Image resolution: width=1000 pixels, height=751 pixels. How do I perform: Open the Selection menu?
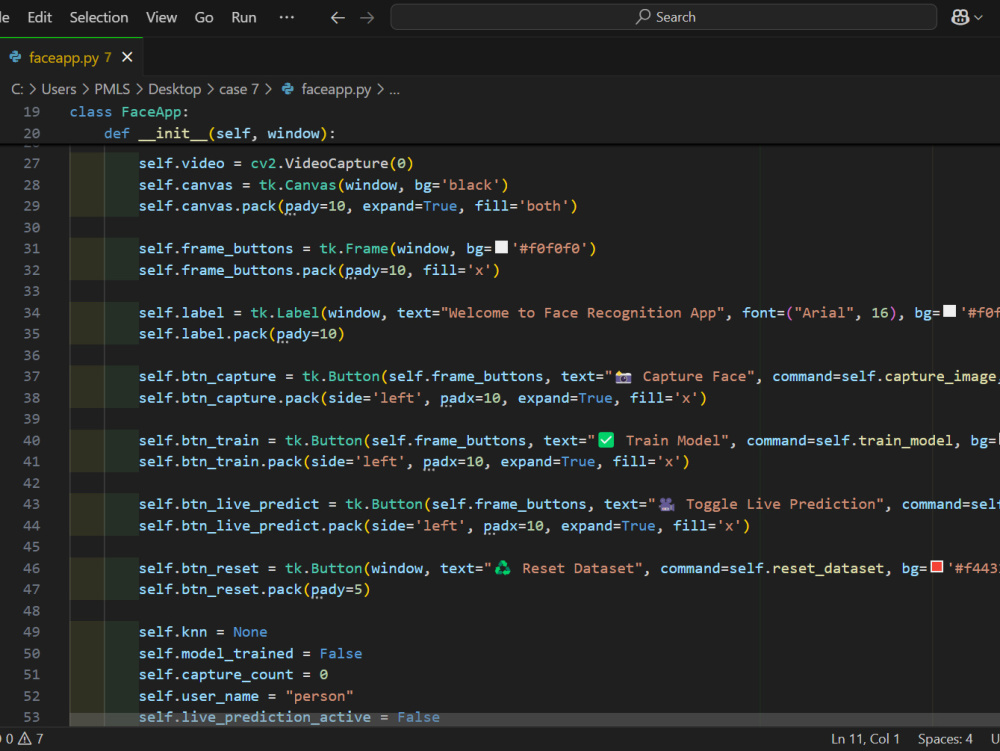click(x=99, y=17)
